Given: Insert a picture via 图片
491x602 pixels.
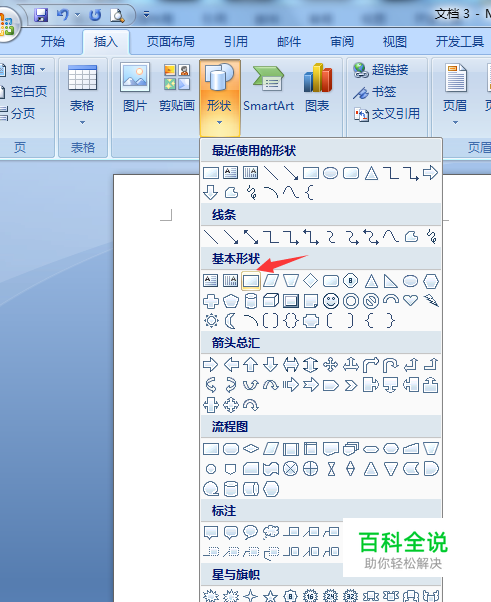Looking at the screenshot, I should pyautogui.click(x=135, y=89).
